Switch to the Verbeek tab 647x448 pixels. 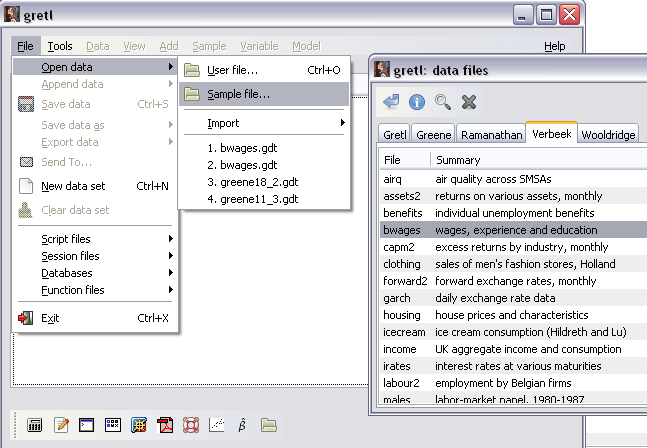coord(552,133)
